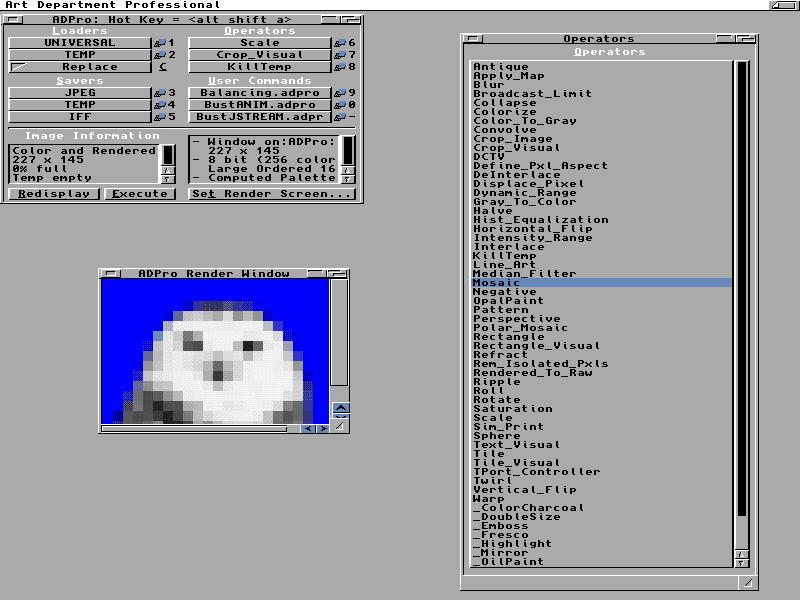Select the highlighted Mosaic operator
Image resolution: width=800 pixels, height=600 pixels.
[x=601, y=283]
